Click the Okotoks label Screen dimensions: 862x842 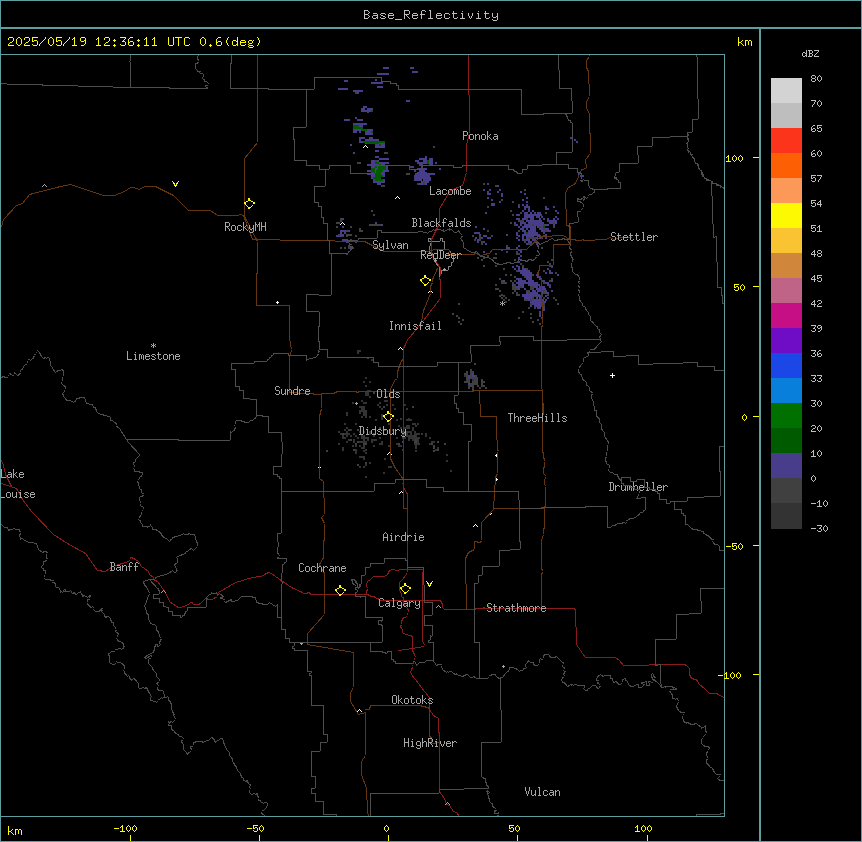tap(412, 700)
